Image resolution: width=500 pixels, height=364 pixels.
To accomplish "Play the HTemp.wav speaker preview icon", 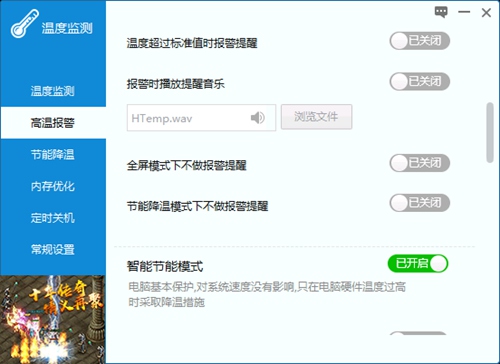I will [257, 118].
